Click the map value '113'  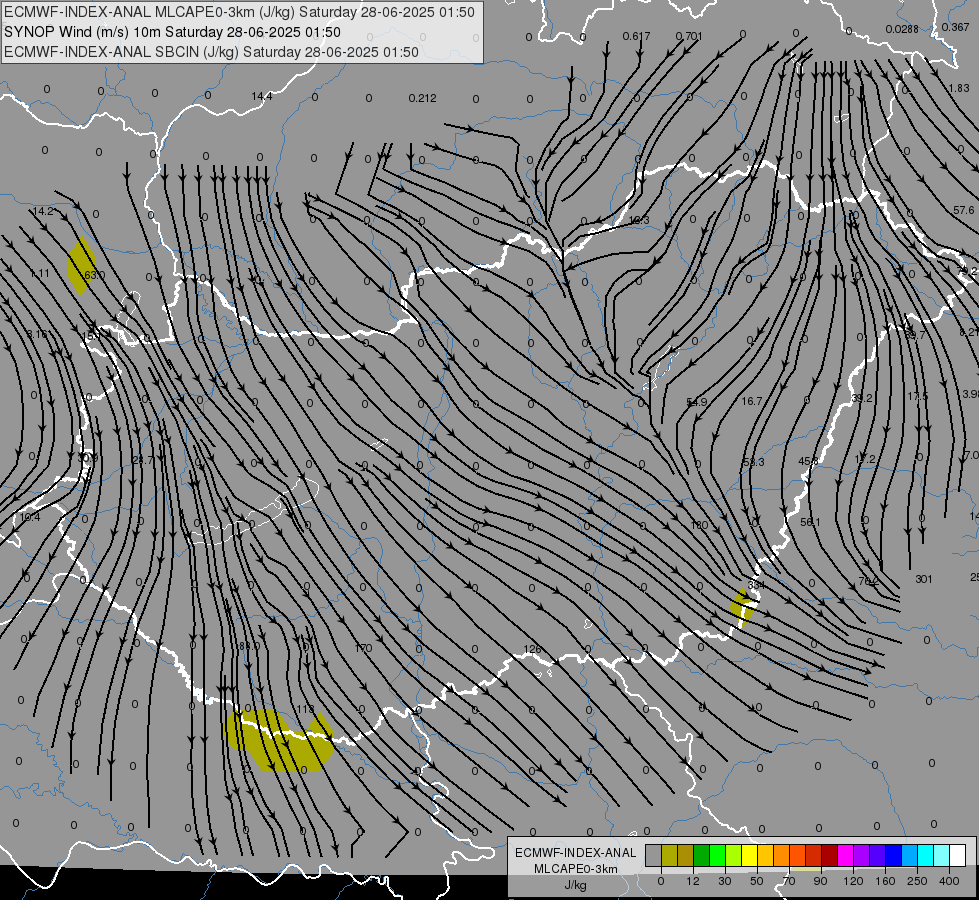(x=305, y=709)
